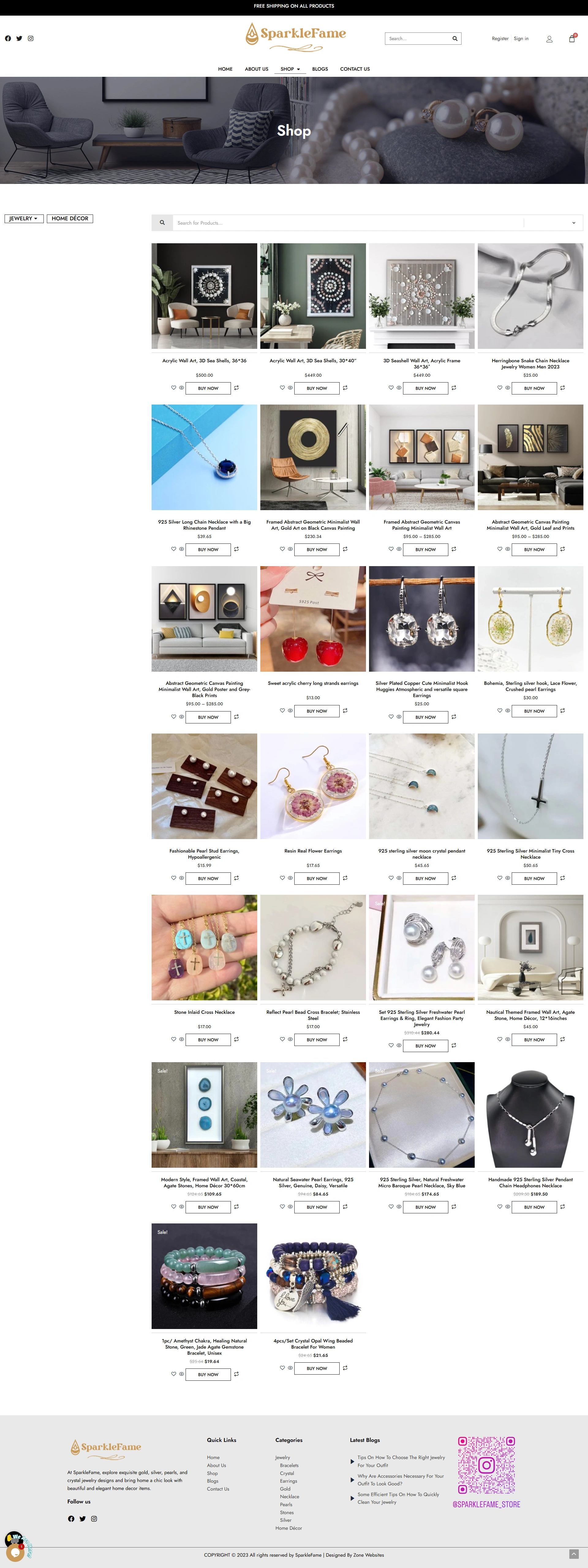Viewport: 588px width, 1568px height.
Task: Click BUY NOW for 925 Silver Cross Necklace
Action: click(534, 878)
